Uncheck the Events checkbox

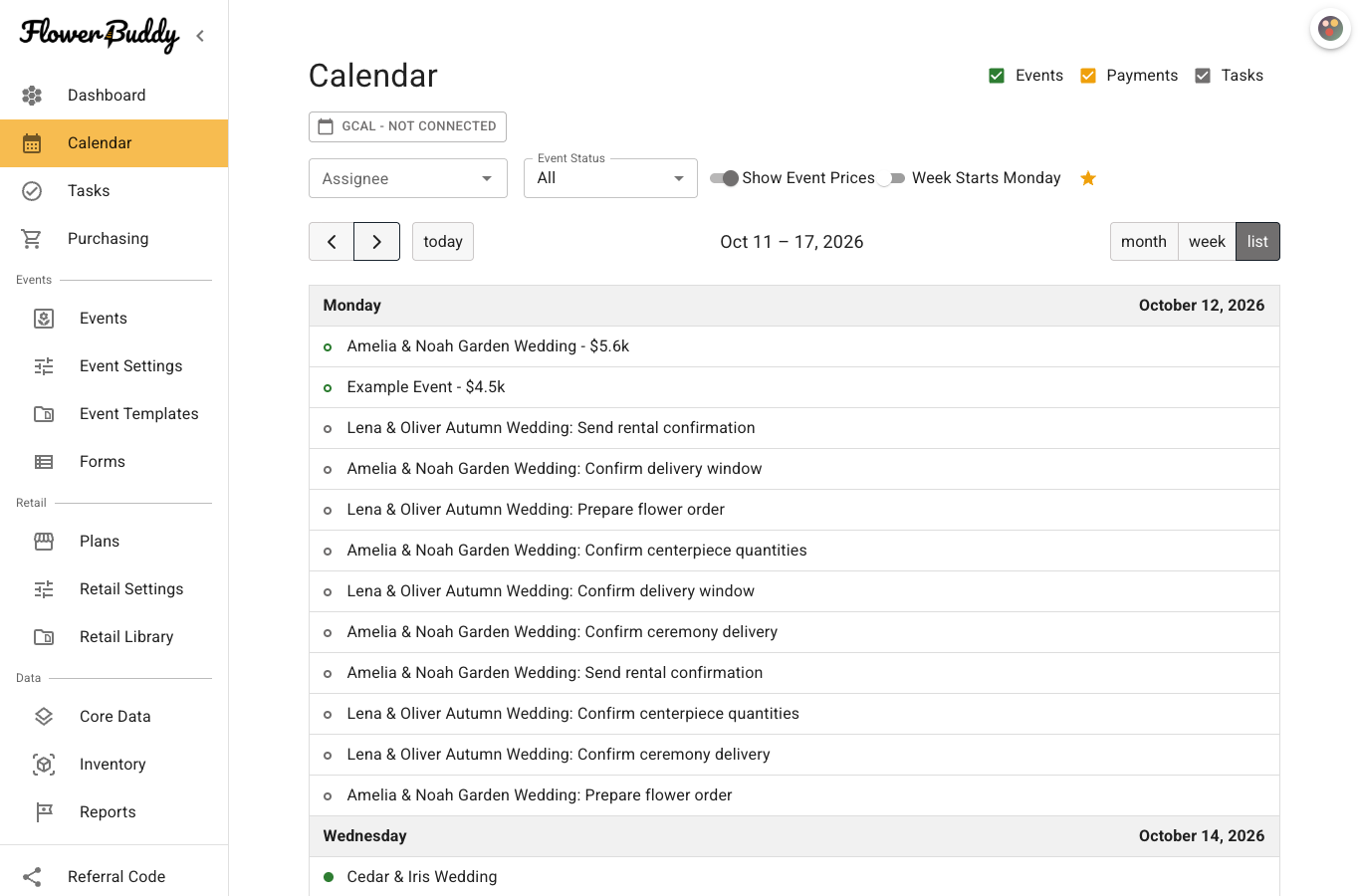[x=997, y=76]
